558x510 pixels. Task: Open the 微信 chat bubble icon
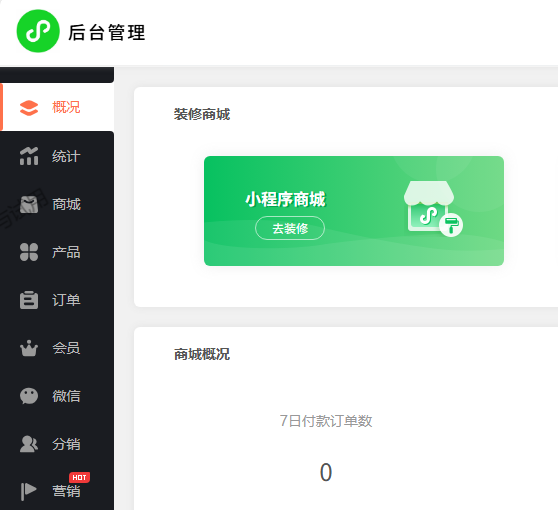[x=29, y=396]
